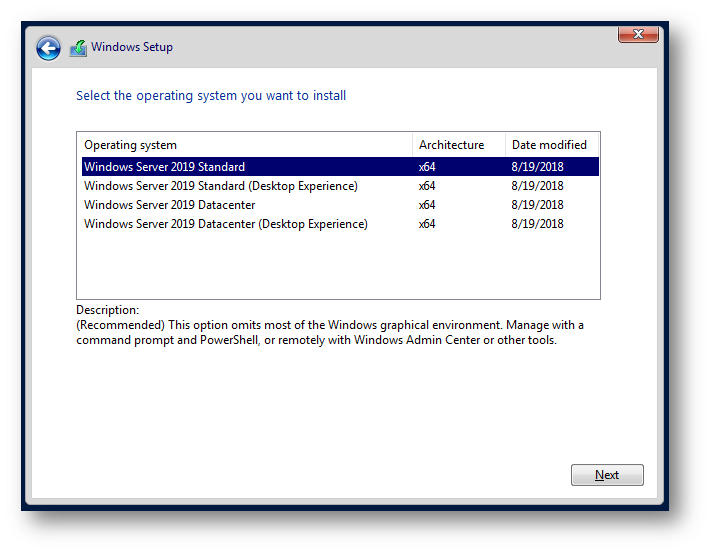Click the date in Standard (Desktop Experience) row

[x=537, y=186]
